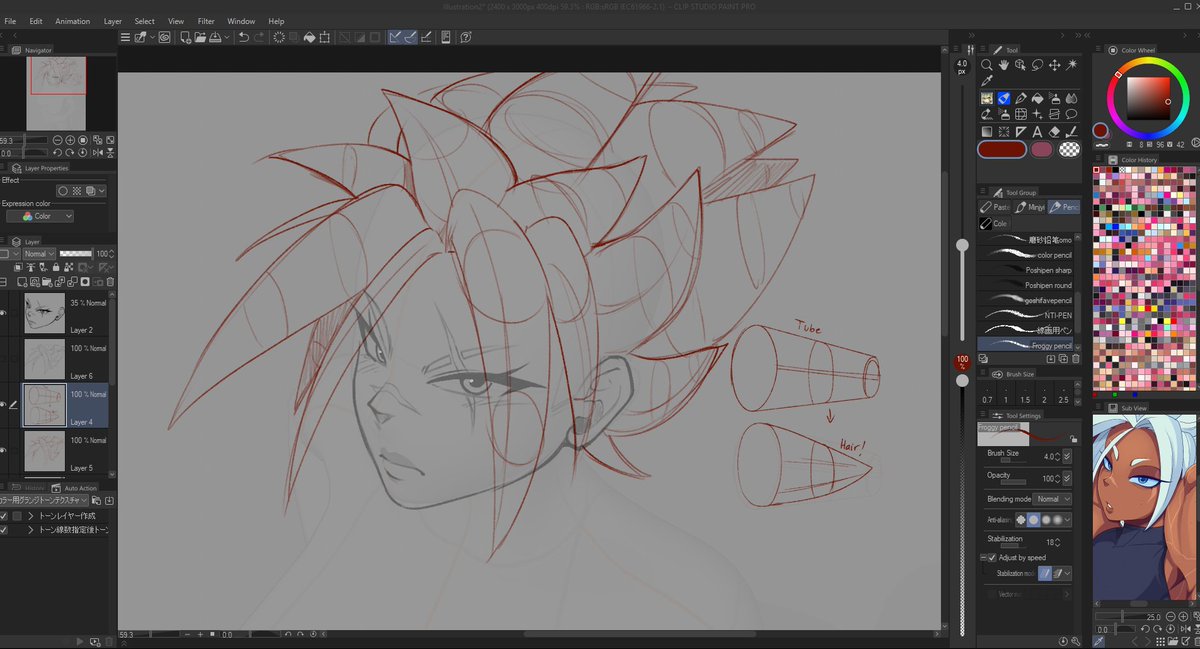Toggle the first auto action checkbox
Viewport: 1200px width, 649px height.
(x=3, y=516)
